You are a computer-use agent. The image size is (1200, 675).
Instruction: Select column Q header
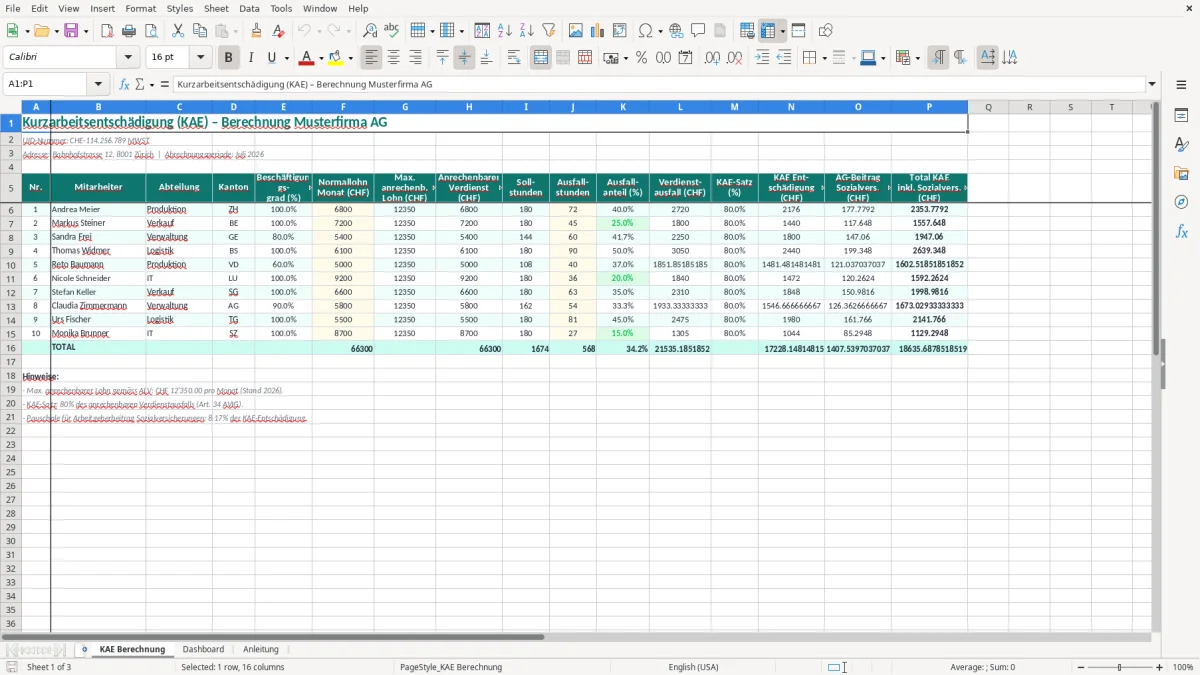coord(988,107)
